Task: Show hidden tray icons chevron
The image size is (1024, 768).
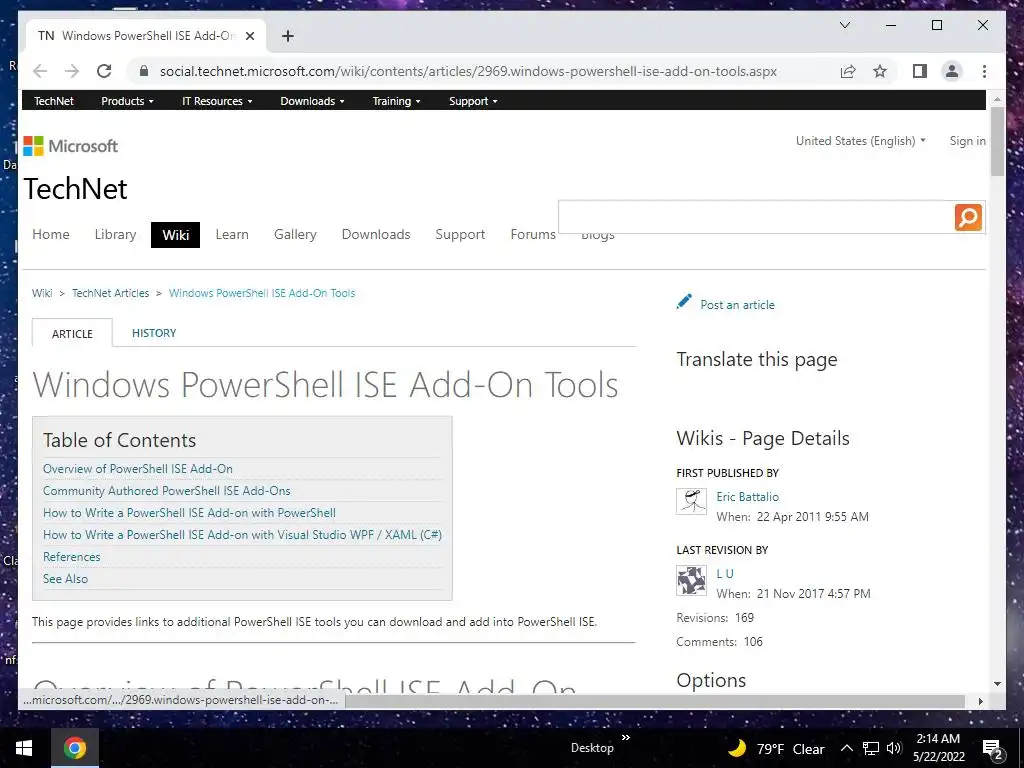Action: pos(846,748)
